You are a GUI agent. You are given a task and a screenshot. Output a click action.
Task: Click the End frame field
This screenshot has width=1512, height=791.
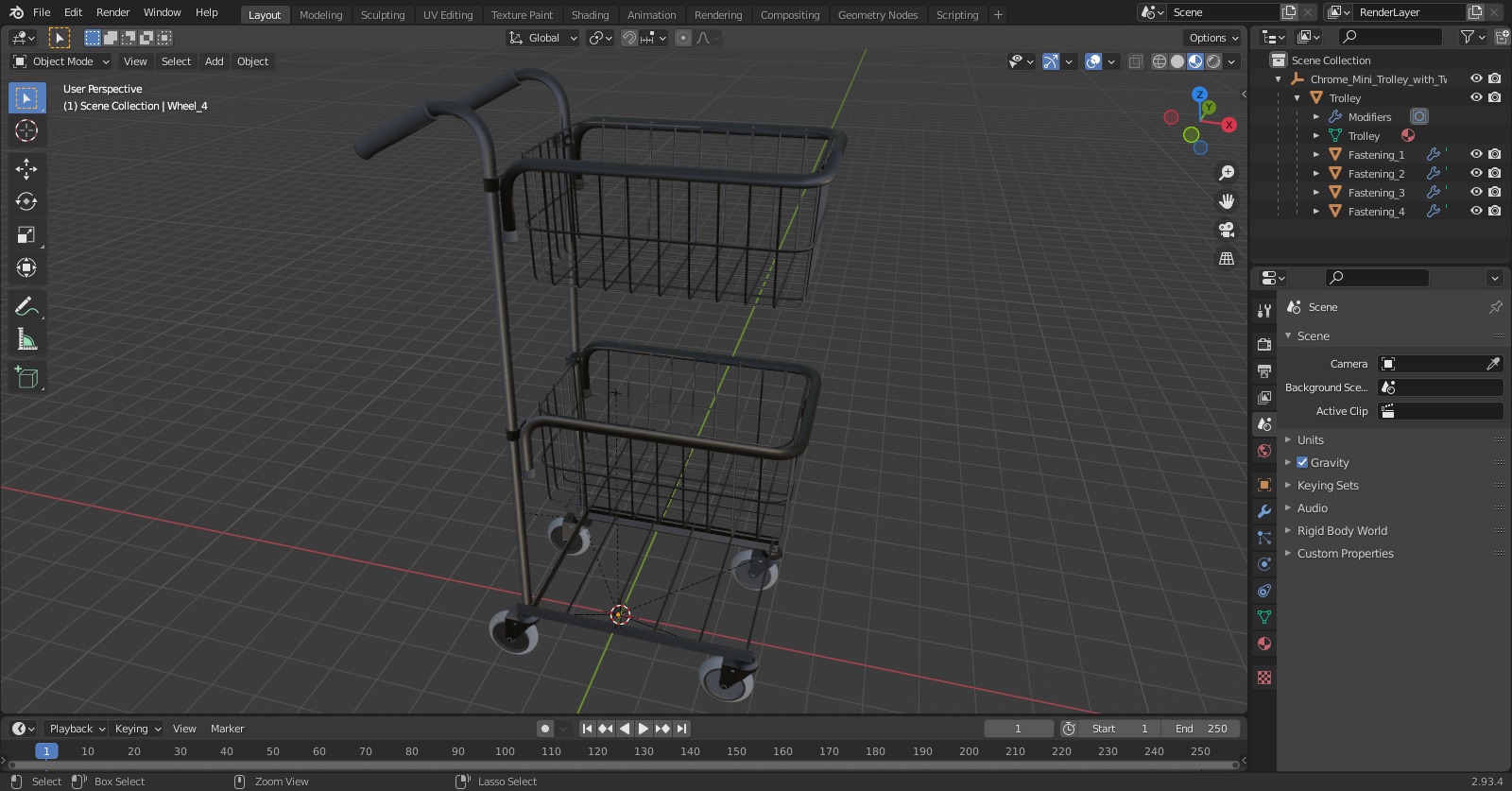[1201, 729]
